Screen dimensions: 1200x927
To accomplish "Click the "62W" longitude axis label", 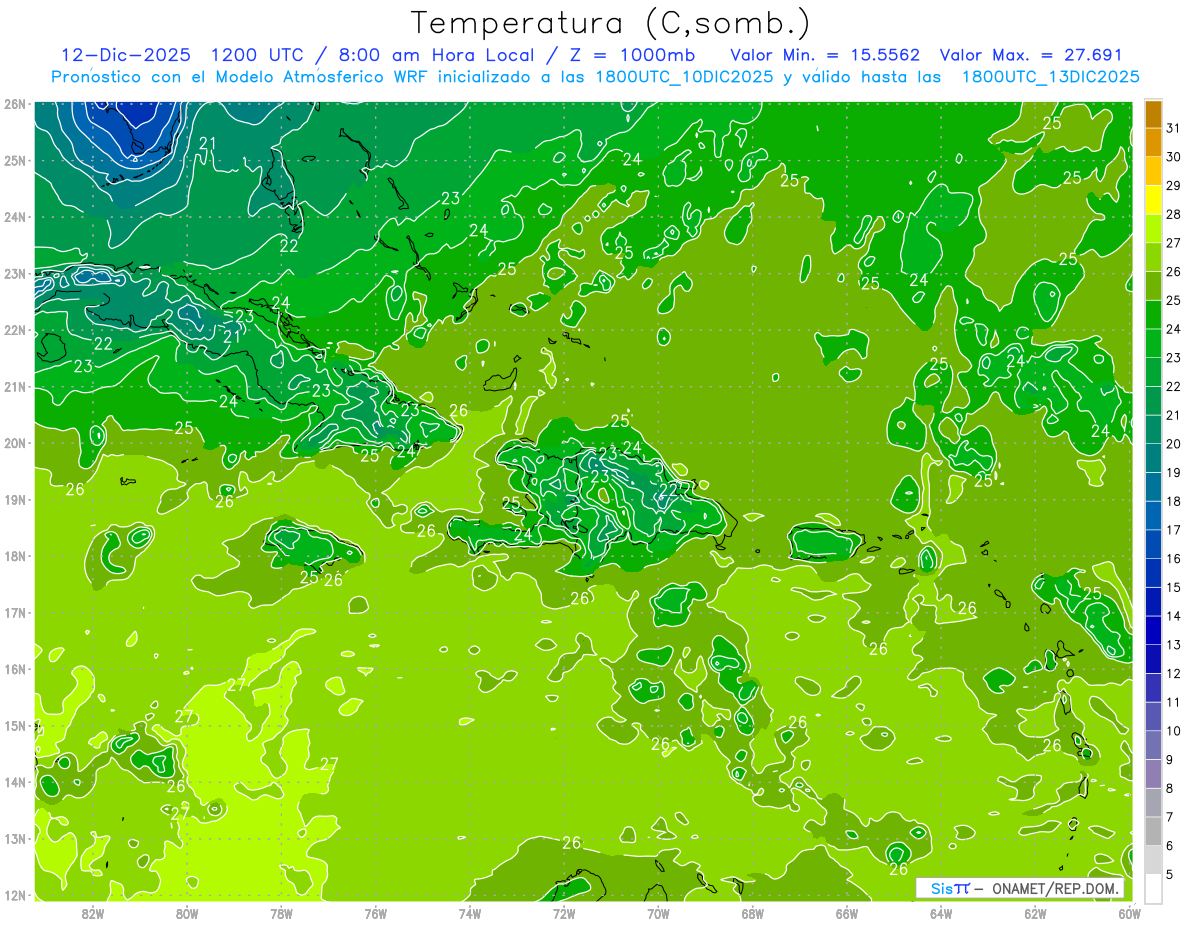I will pos(1035,913).
